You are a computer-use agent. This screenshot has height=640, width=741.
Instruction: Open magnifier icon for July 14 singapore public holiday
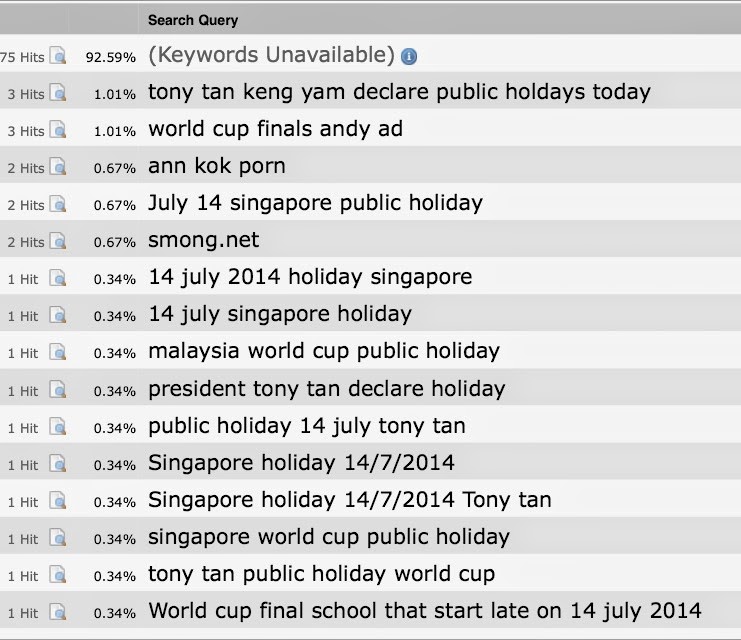(58, 204)
